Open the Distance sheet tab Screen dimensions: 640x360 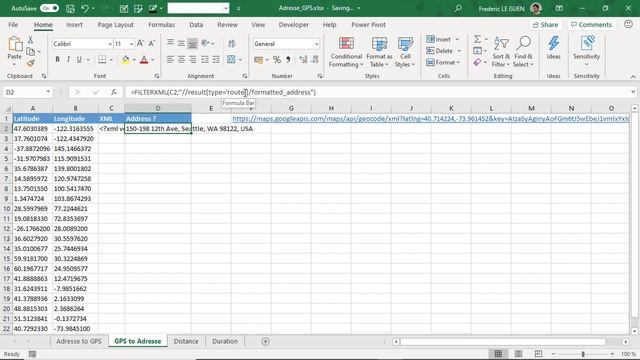pyautogui.click(x=186, y=341)
